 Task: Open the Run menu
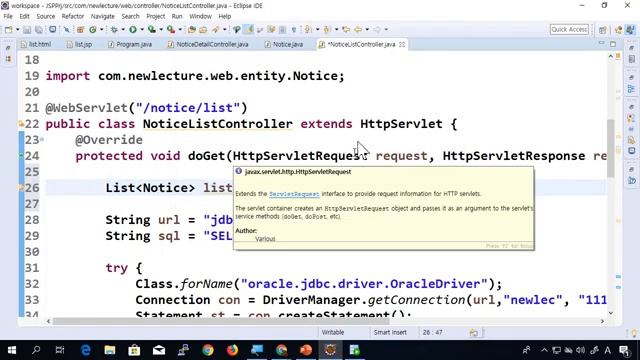[177, 16]
